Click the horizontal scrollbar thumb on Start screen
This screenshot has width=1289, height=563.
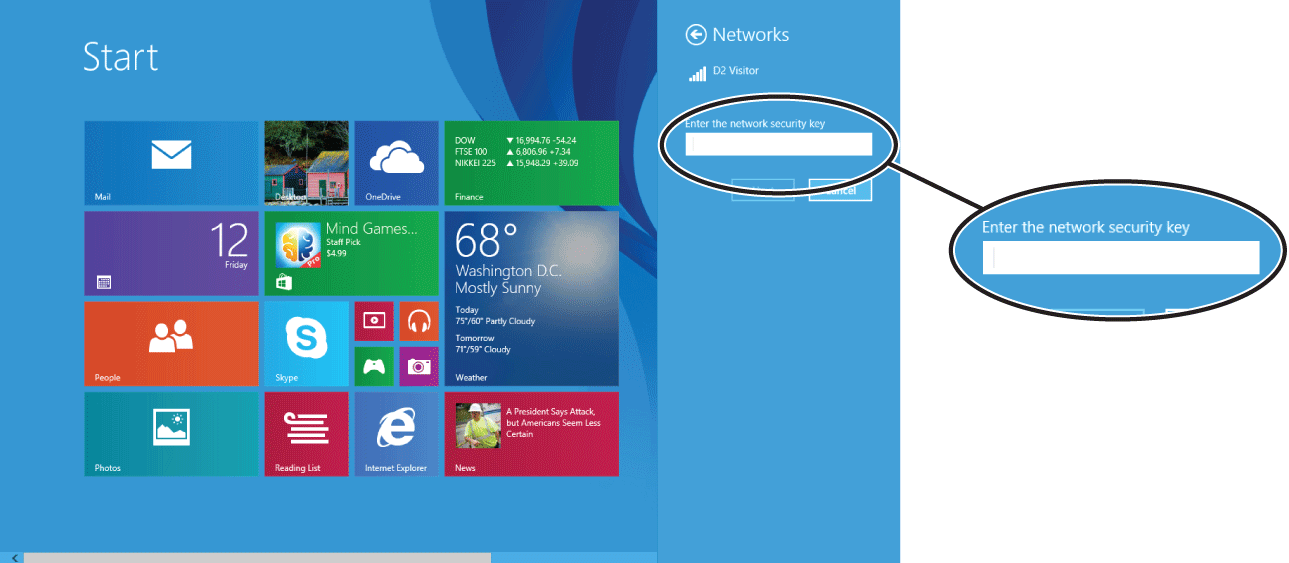click(x=257, y=557)
